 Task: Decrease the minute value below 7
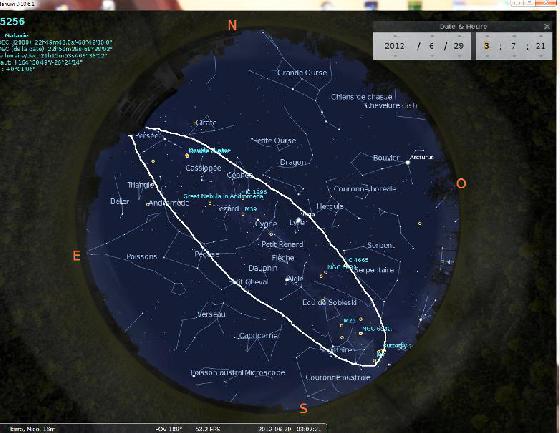pyautogui.click(x=514, y=56)
